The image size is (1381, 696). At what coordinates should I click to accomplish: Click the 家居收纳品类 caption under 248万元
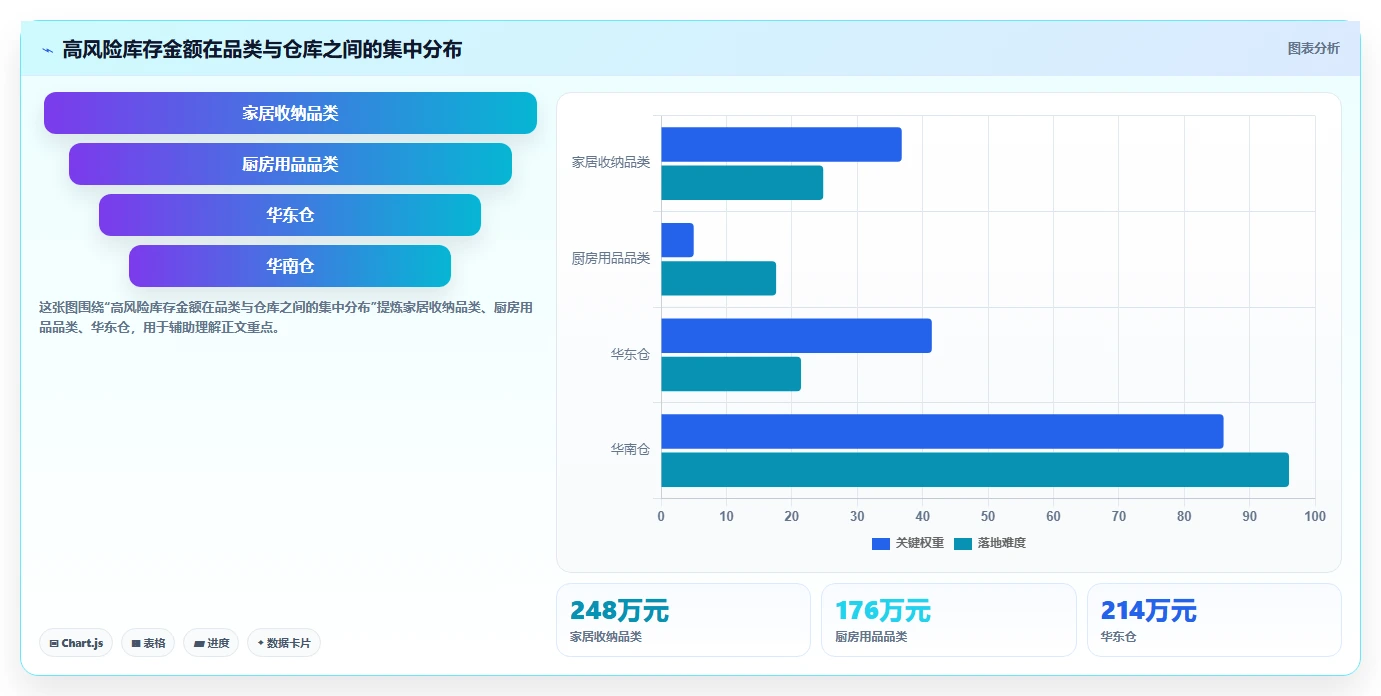coord(606,637)
